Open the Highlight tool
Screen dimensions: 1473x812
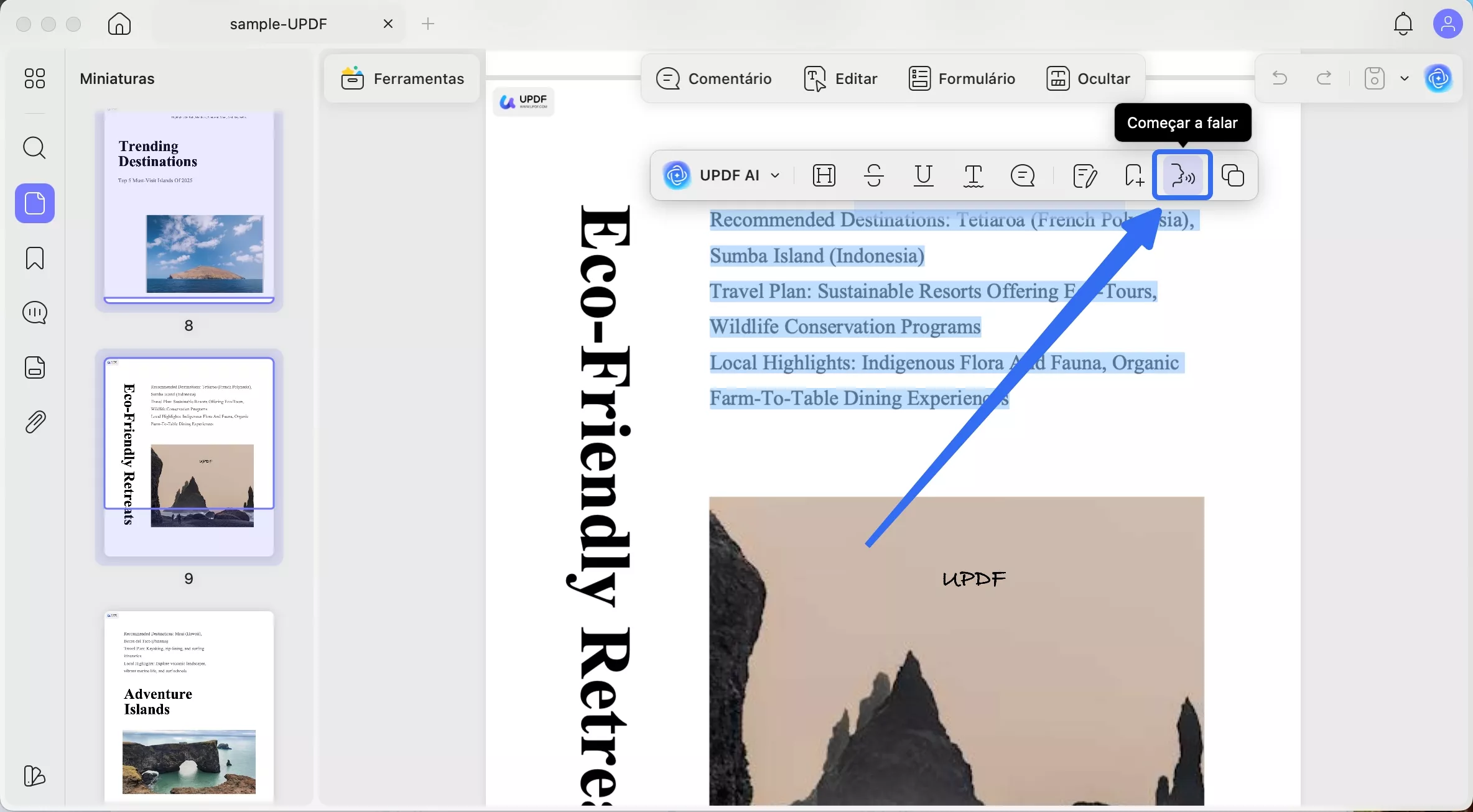point(824,175)
